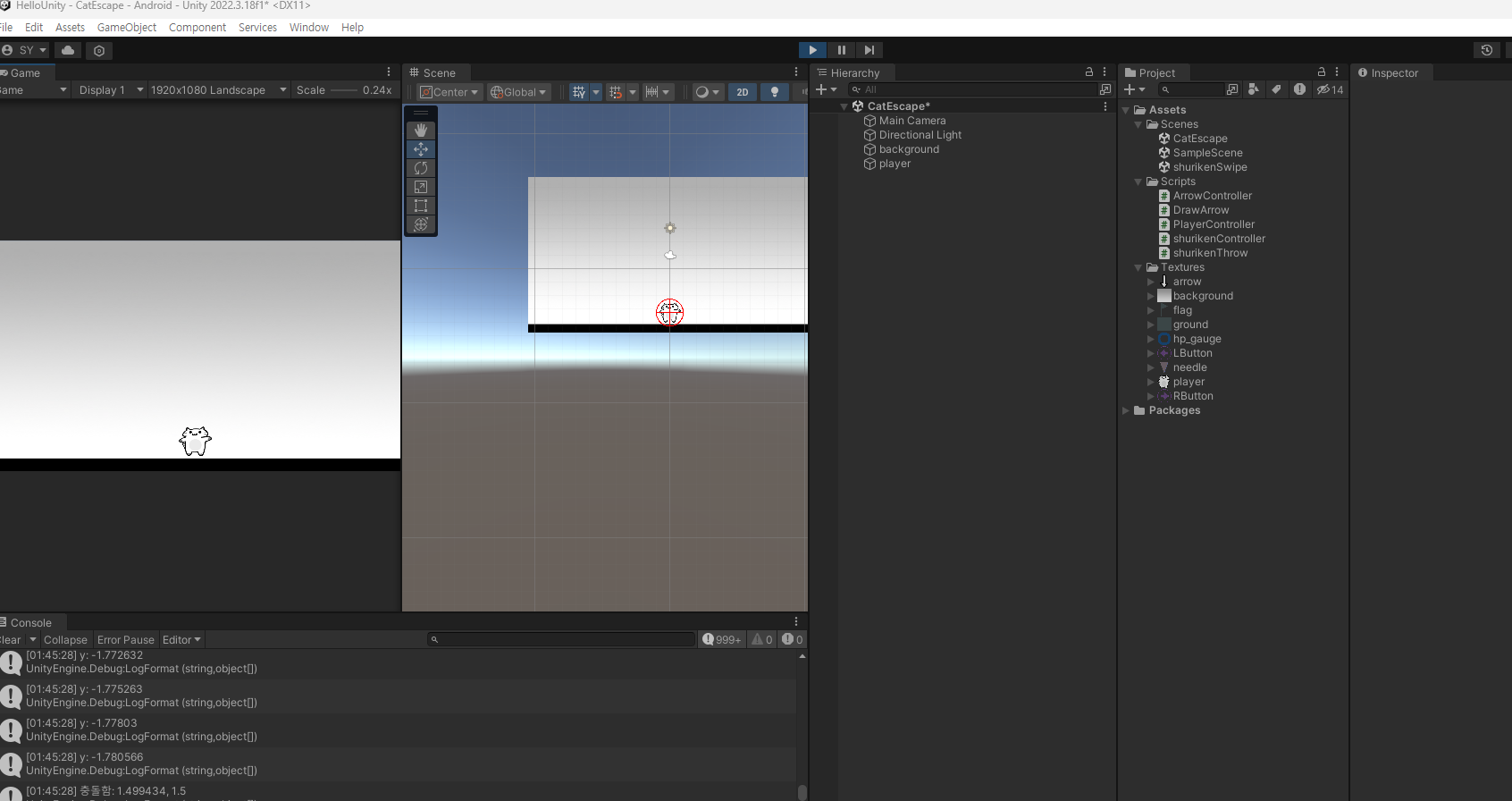Click Hierarchy create plus button
The height and width of the screenshot is (801, 1512).
coord(826,89)
